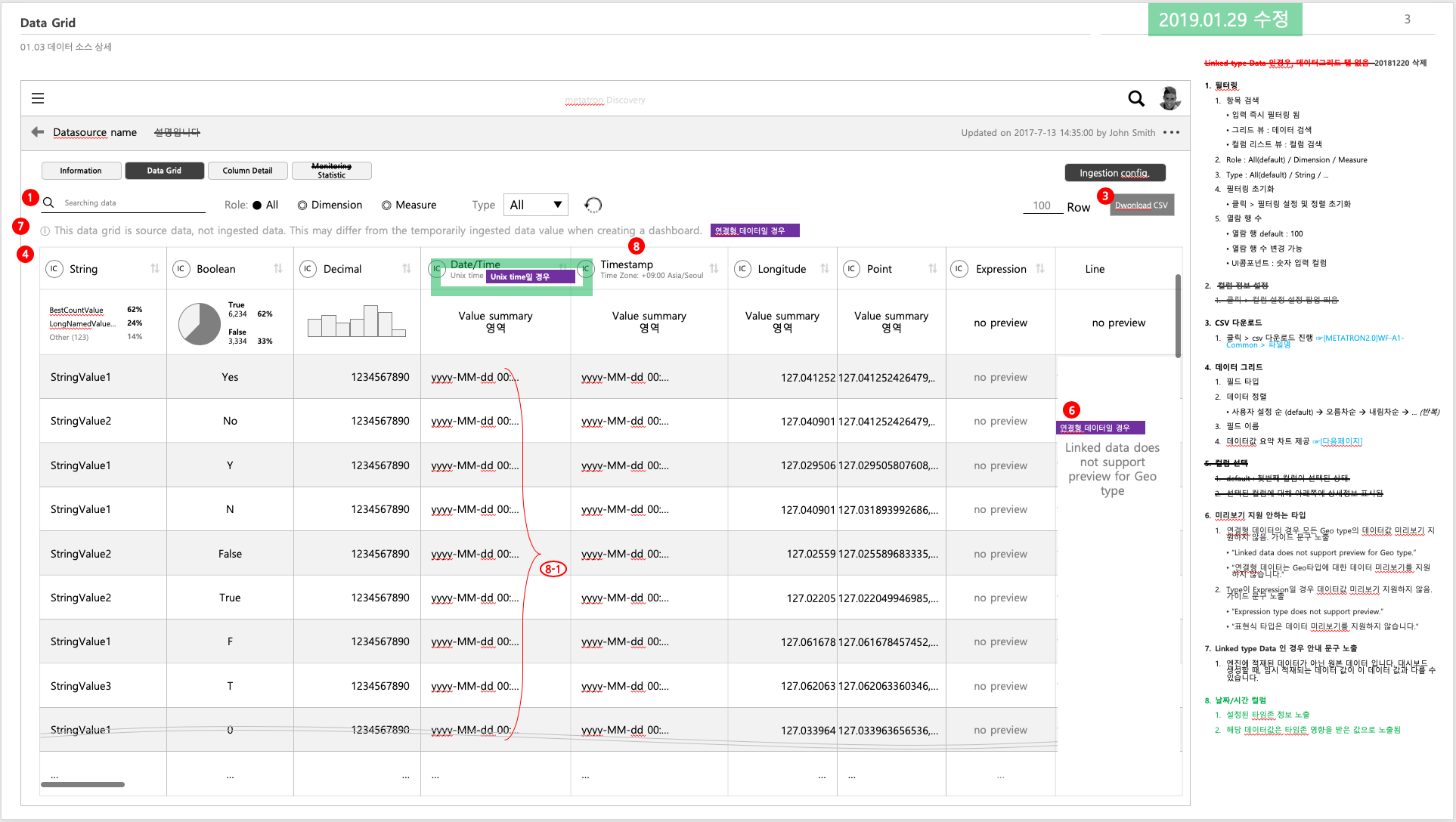Sort the Timestamp column
The height and width of the screenshot is (822, 1456).
714,269
